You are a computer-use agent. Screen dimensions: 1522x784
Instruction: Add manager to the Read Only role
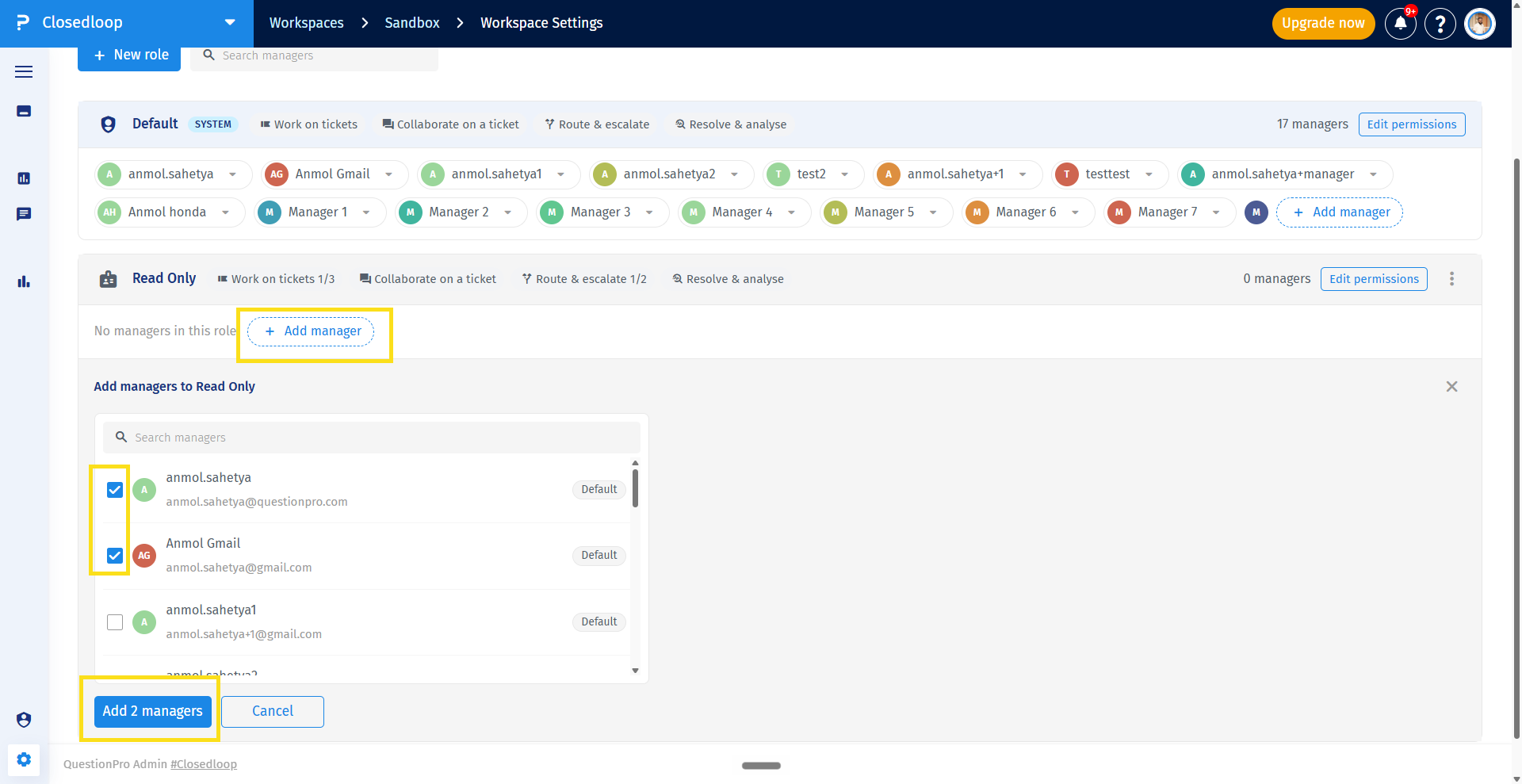click(311, 331)
